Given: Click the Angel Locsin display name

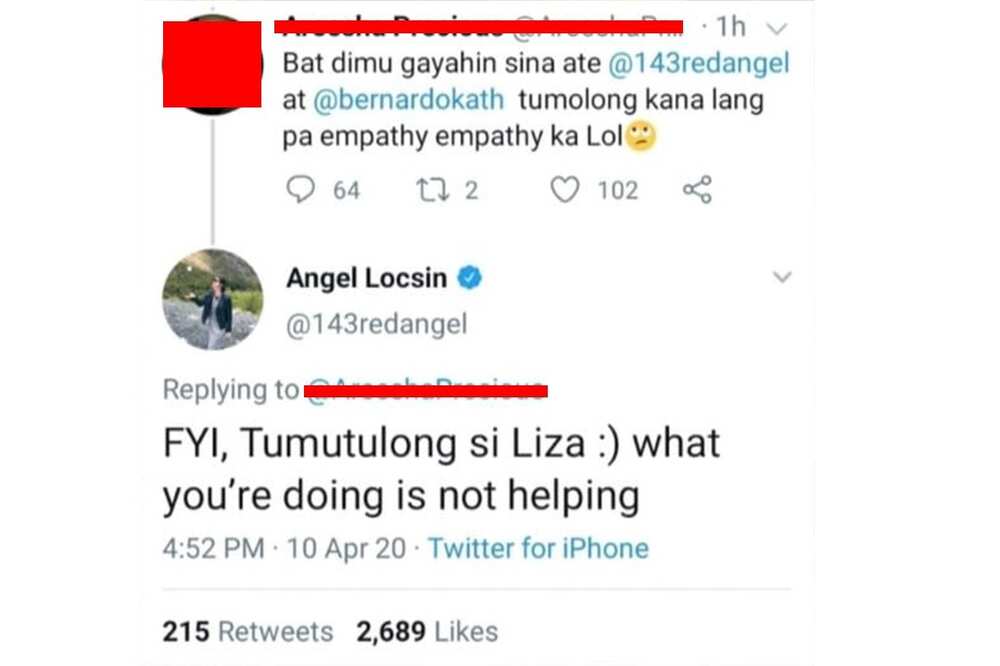Looking at the screenshot, I should (x=367, y=278).
